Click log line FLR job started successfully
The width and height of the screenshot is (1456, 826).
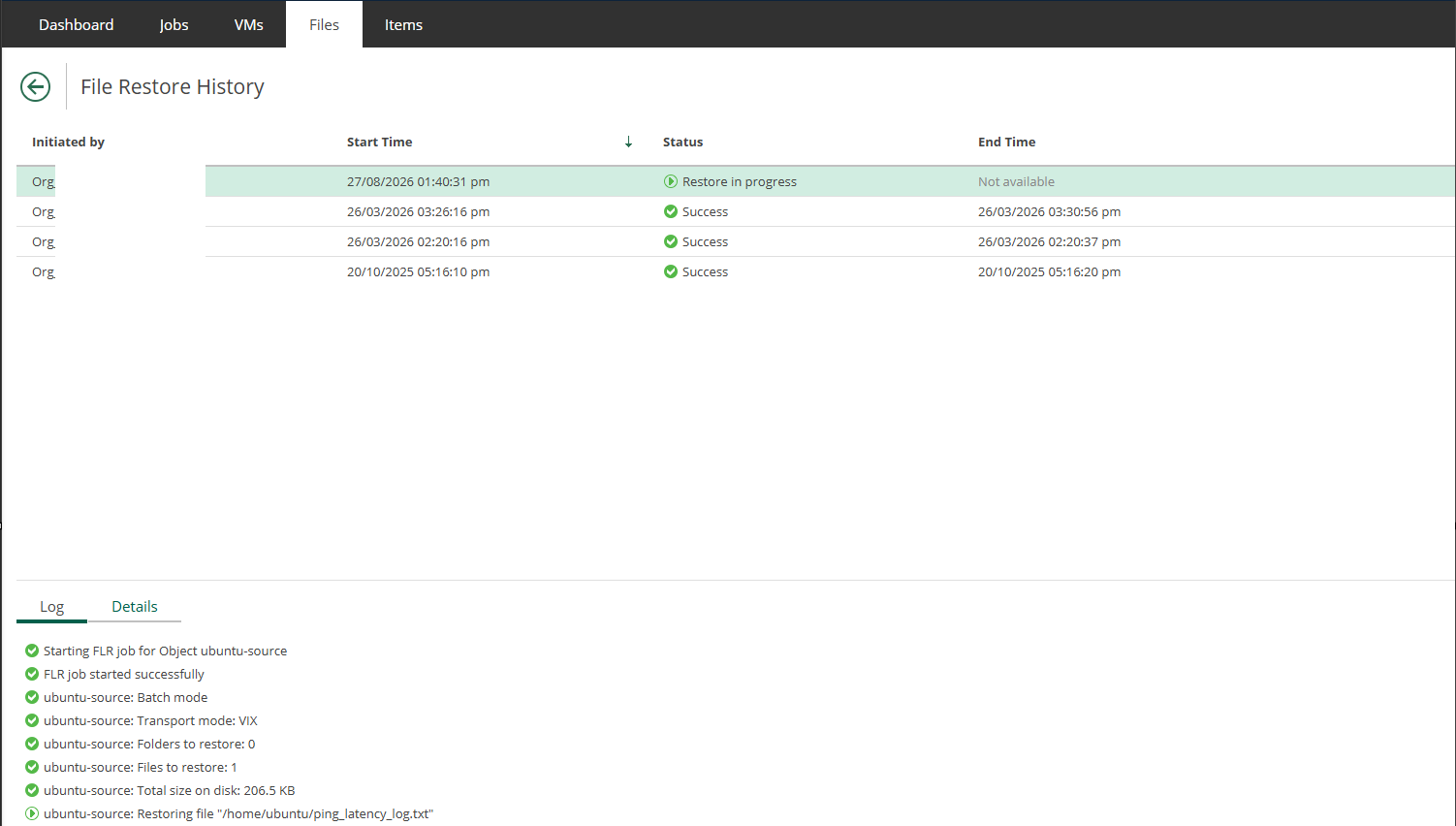pos(124,674)
